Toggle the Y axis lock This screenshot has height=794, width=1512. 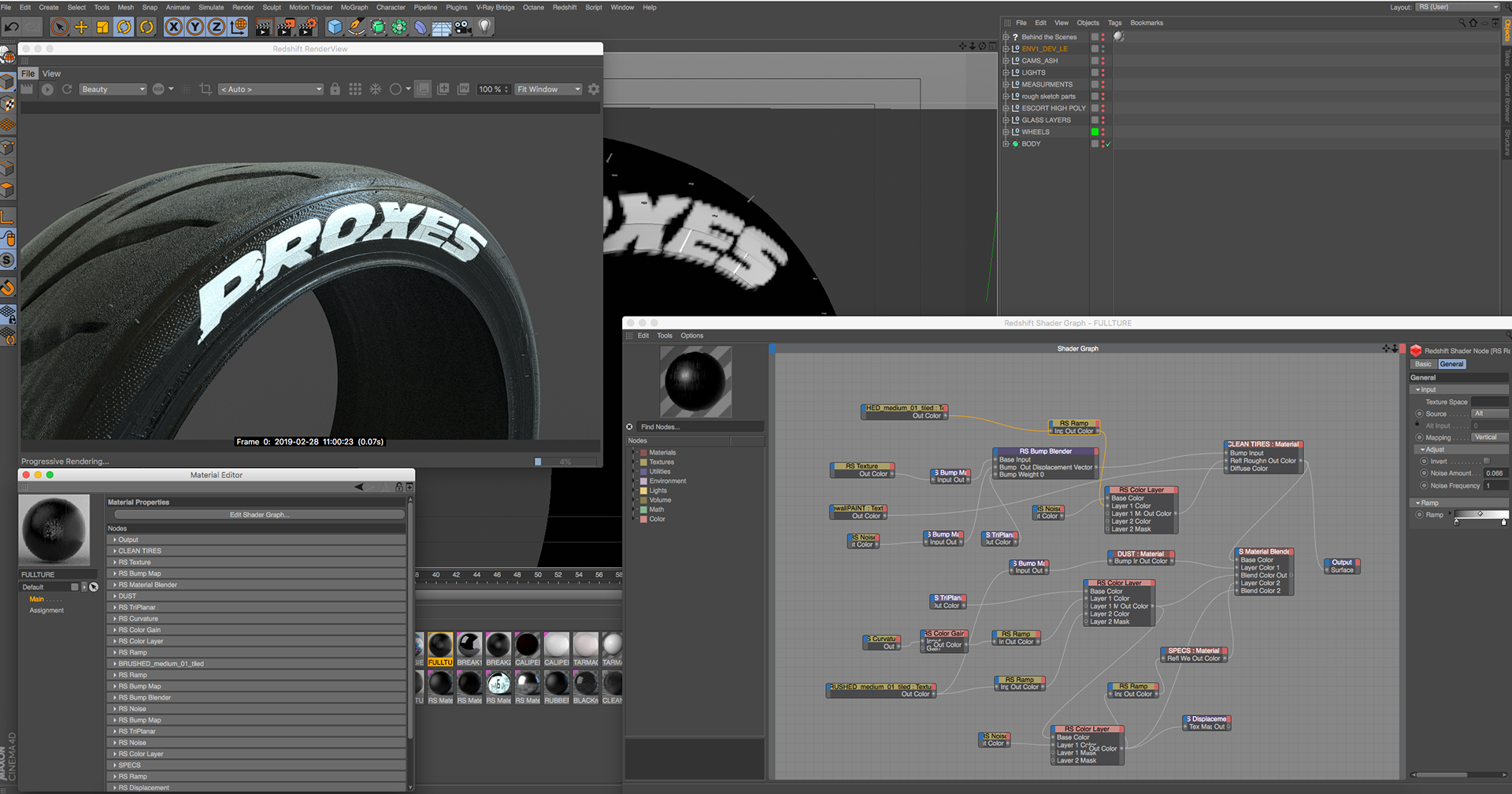(x=195, y=27)
